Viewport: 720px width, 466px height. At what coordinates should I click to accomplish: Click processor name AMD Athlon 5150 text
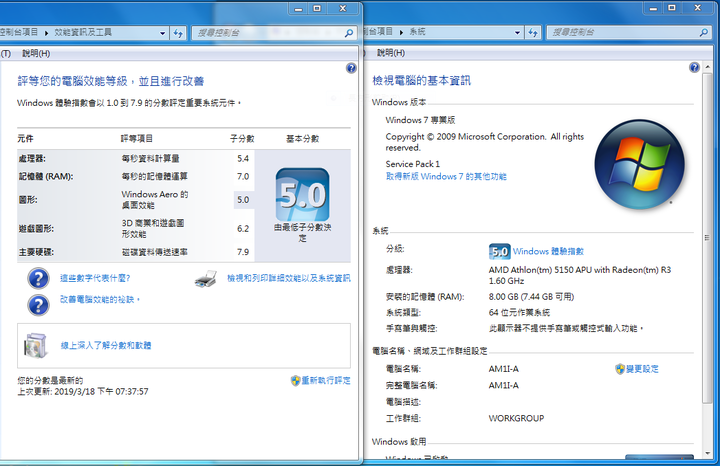pos(580,275)
